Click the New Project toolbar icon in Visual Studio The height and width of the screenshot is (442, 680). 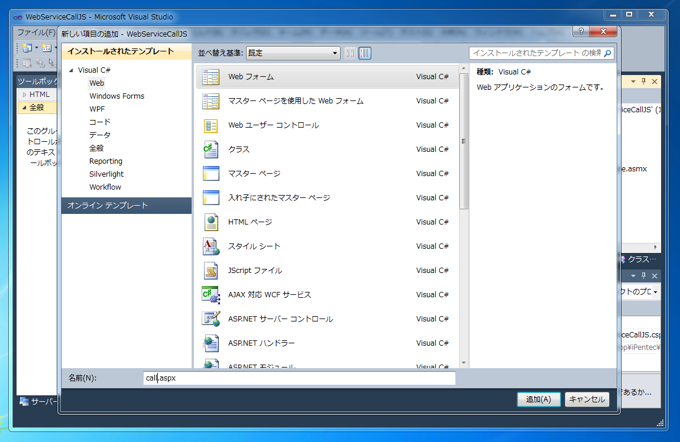coord(27,47)
